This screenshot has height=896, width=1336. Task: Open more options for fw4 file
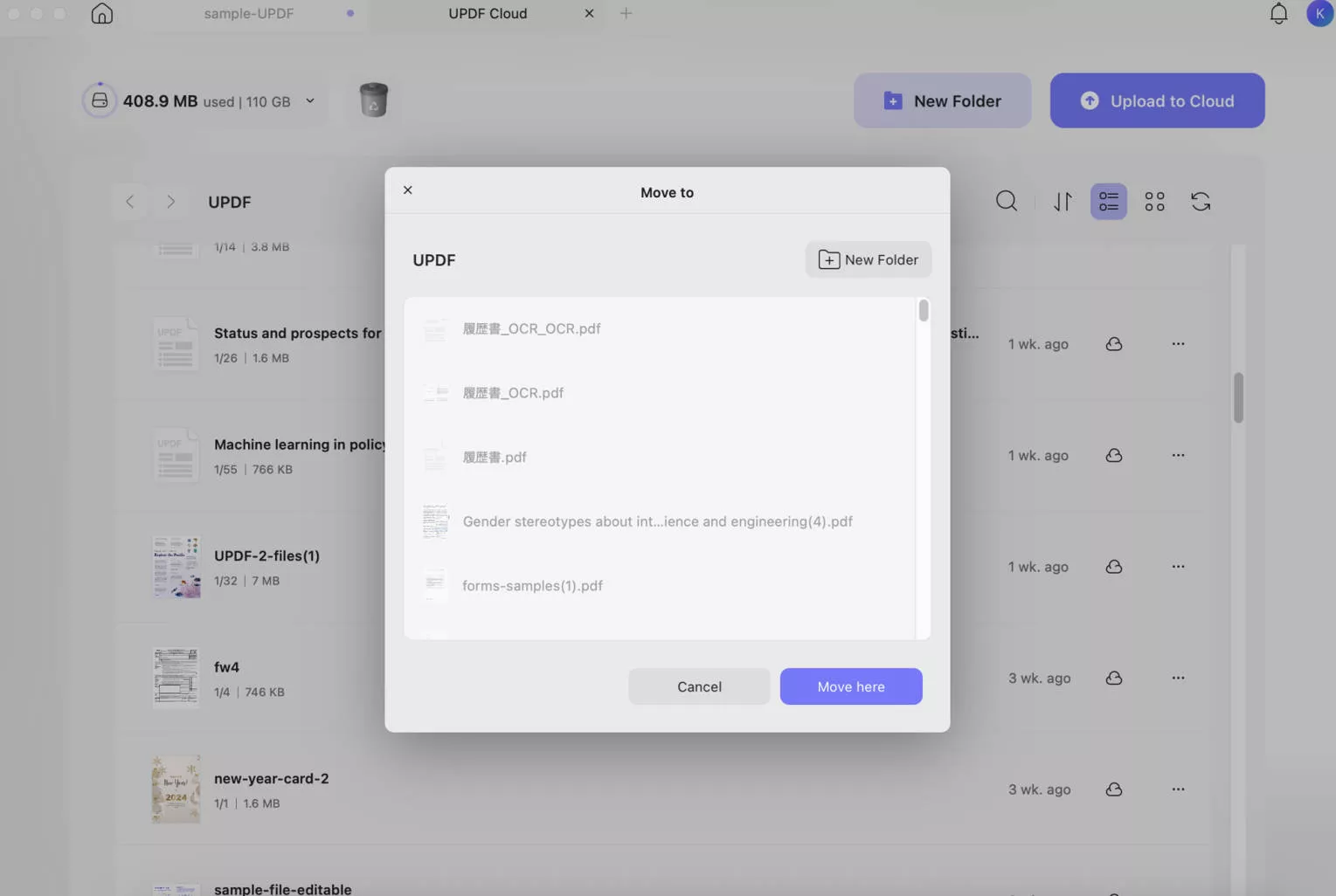click(x=1178, y=678)
